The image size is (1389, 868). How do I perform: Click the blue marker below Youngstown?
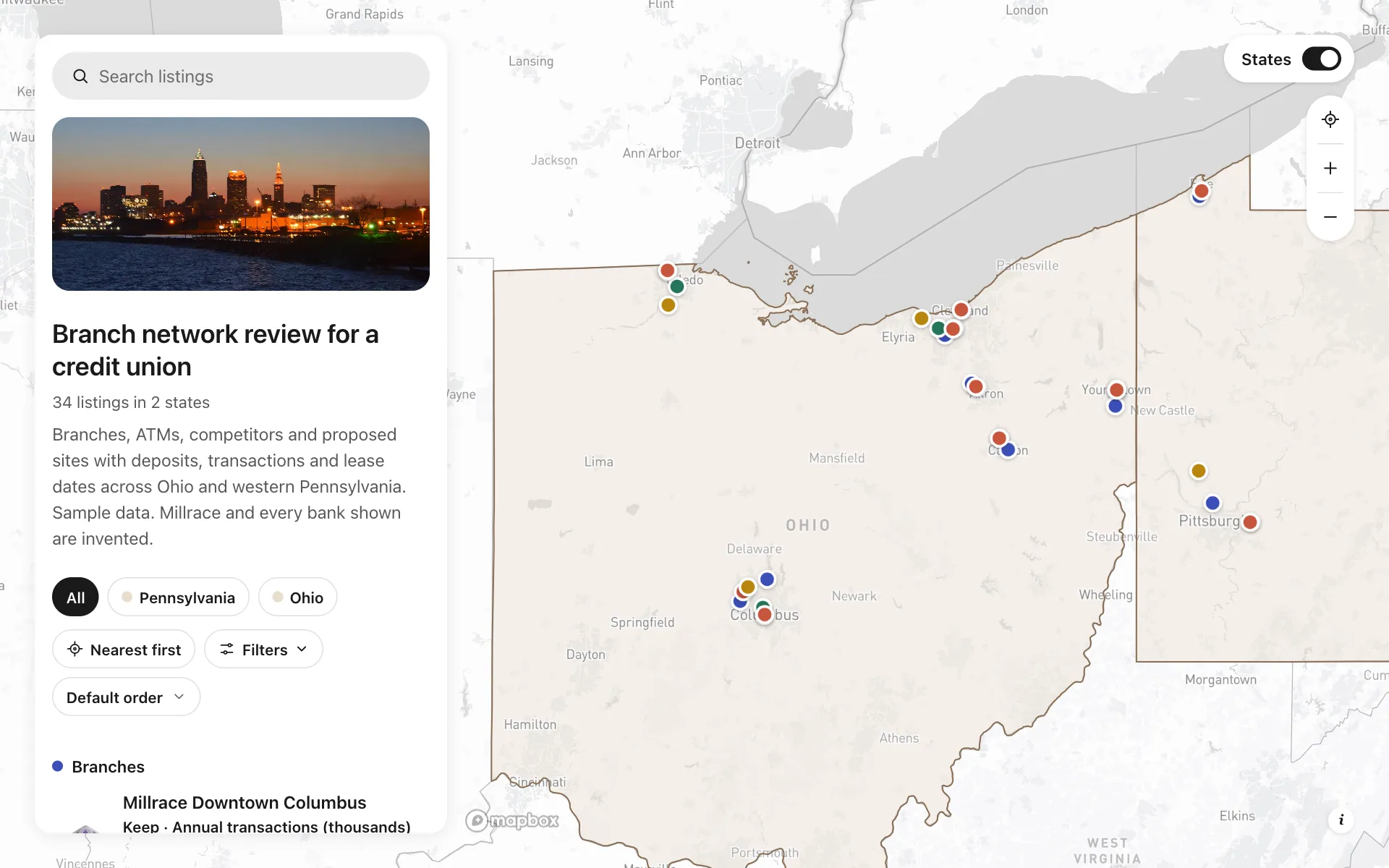pyautogui.click(x=1116, y=407)
